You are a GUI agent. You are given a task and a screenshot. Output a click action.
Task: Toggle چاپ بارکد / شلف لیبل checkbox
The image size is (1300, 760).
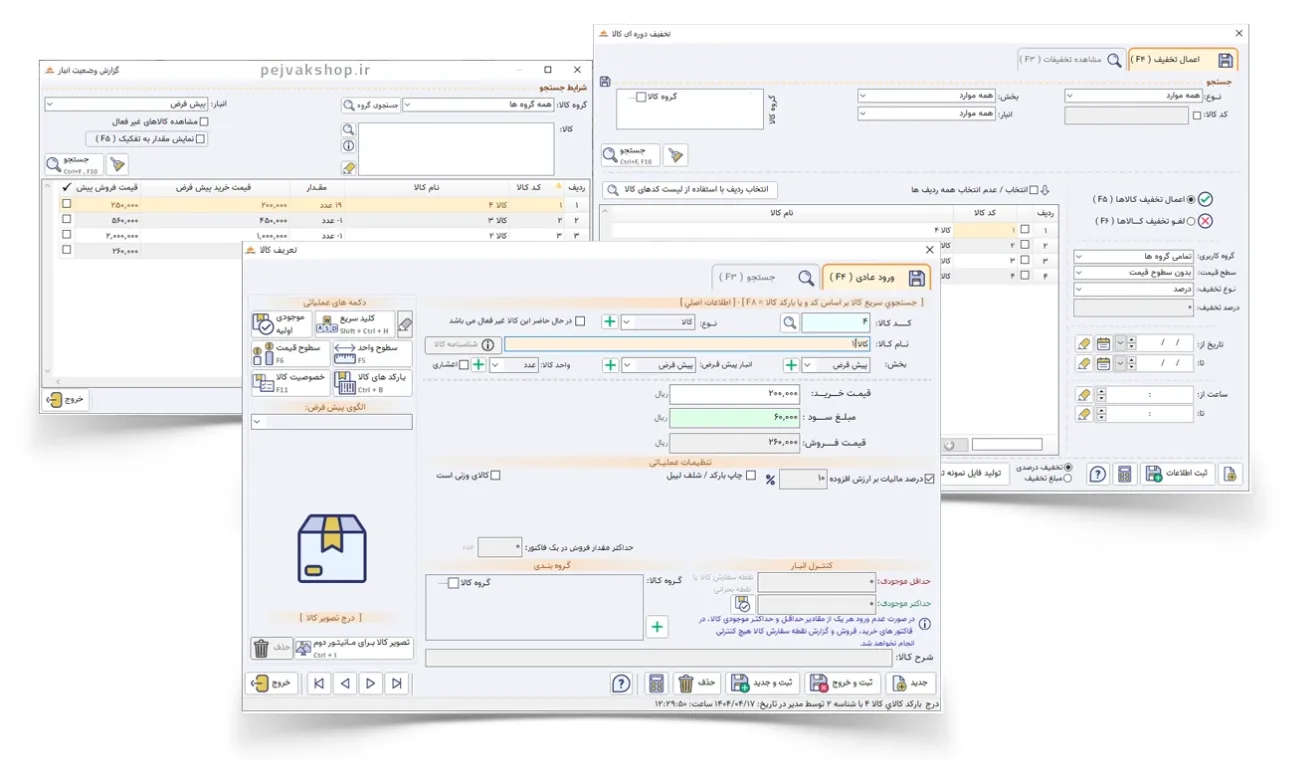tap(750, 476)
